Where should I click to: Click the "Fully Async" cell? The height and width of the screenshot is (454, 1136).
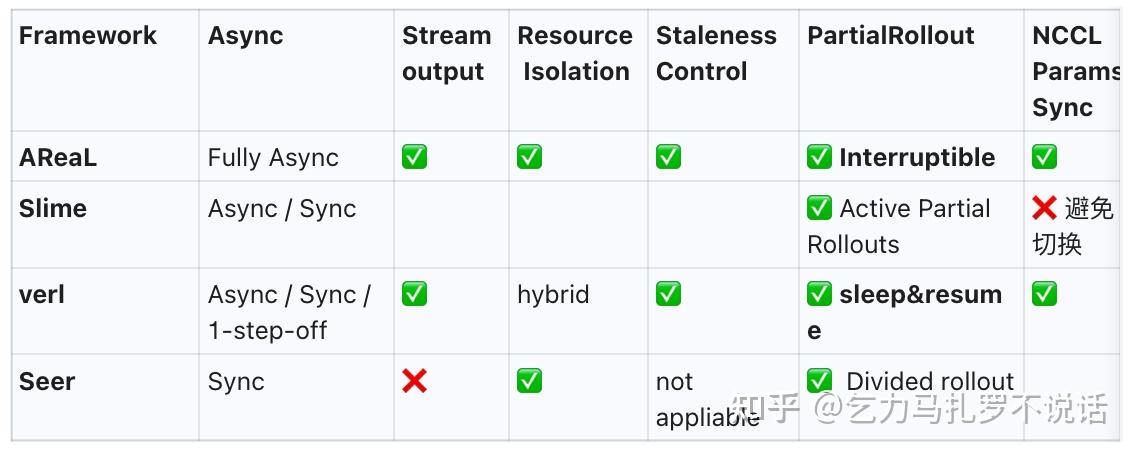tap(273, 157)
